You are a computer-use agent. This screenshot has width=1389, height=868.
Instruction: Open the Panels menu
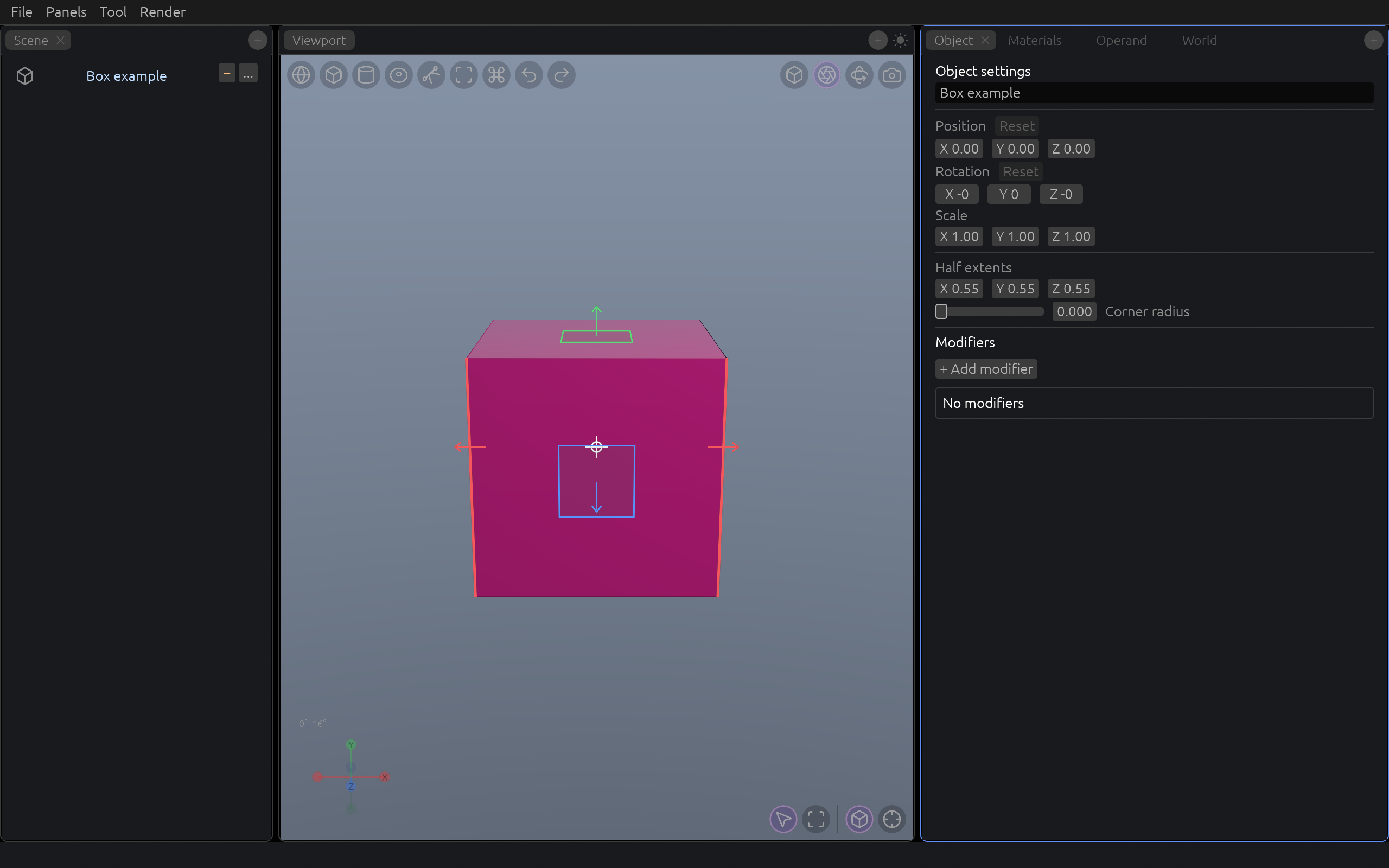[66, 12]
